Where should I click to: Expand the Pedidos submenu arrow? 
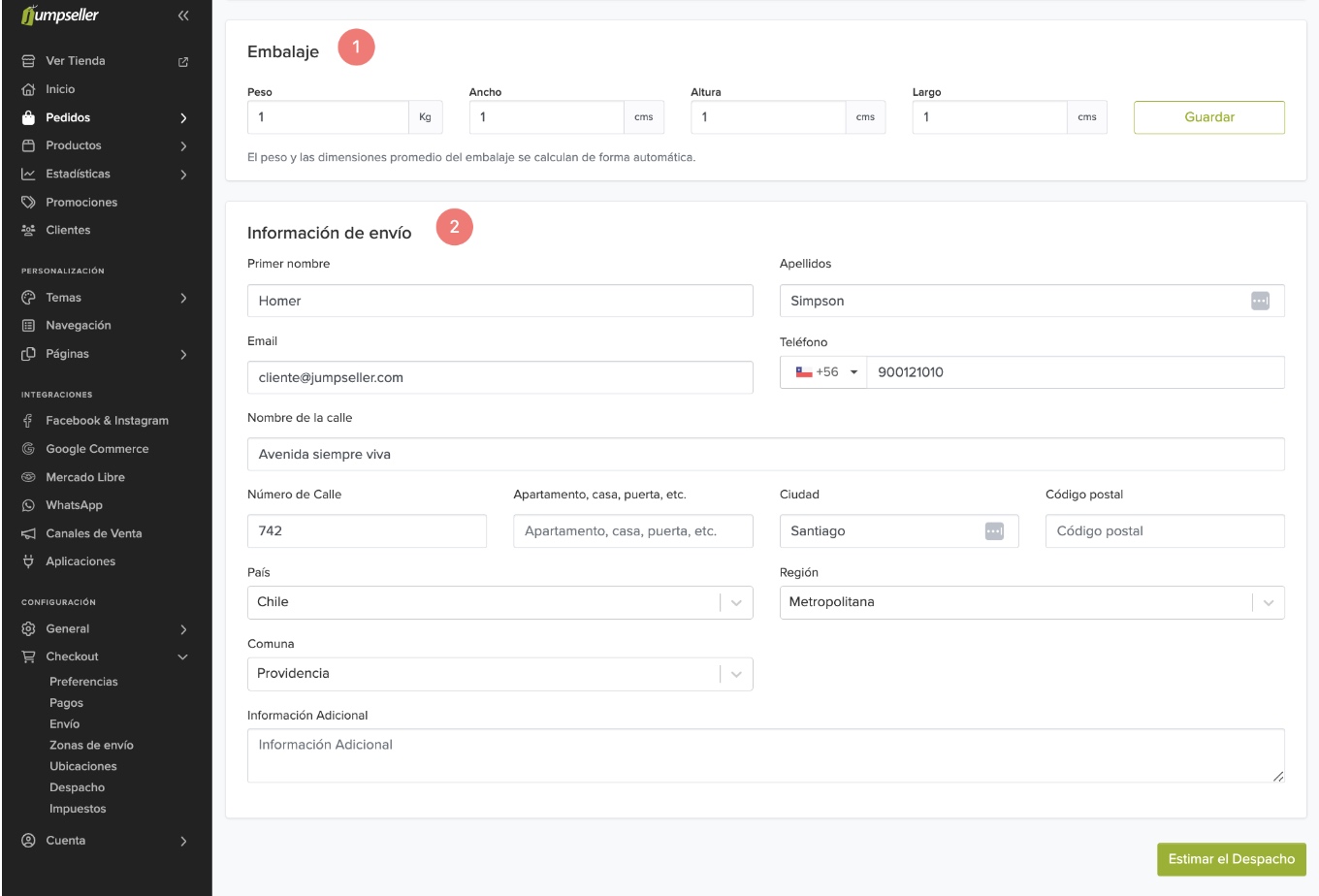[183, 118]
